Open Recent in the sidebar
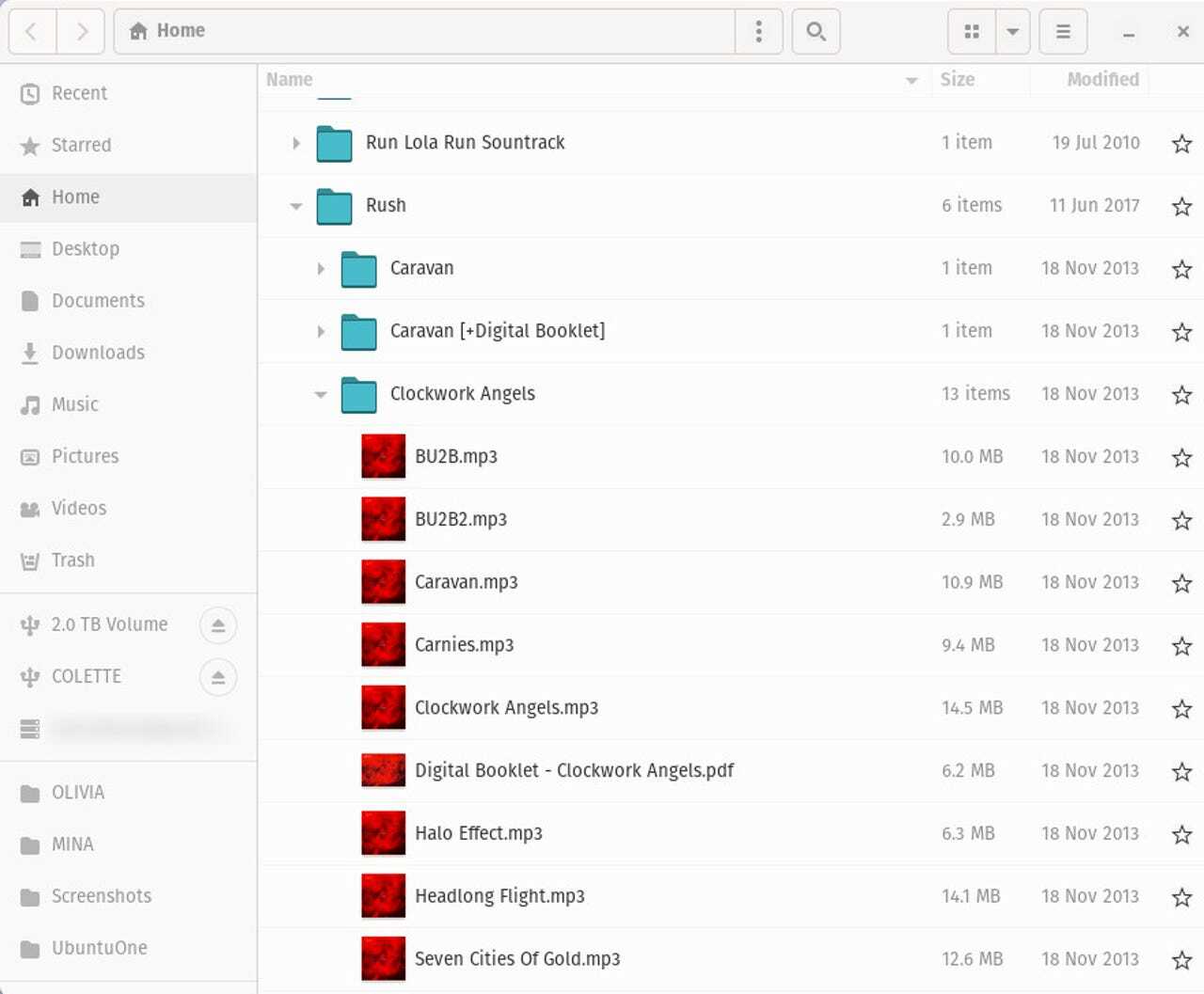The width and height of the screenshot is (1204, 994). 128,93
